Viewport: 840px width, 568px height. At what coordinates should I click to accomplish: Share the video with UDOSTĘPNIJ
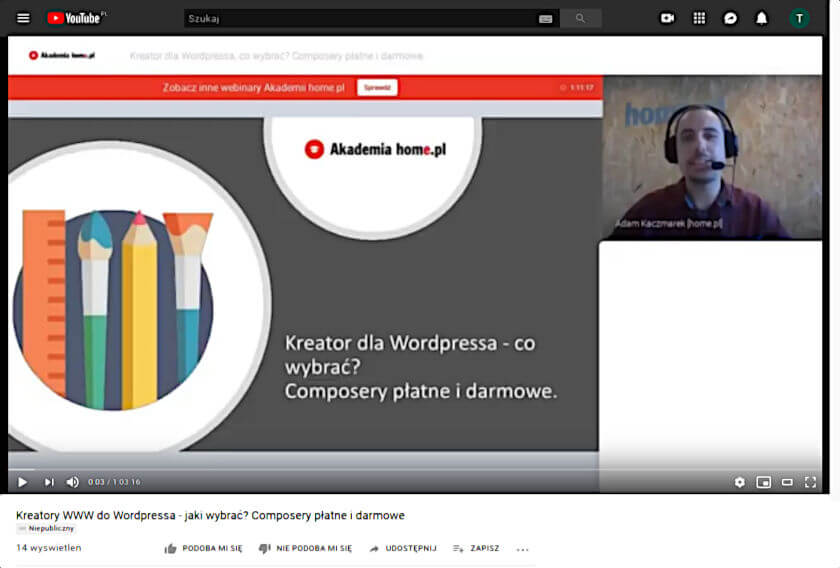[403, 548]
